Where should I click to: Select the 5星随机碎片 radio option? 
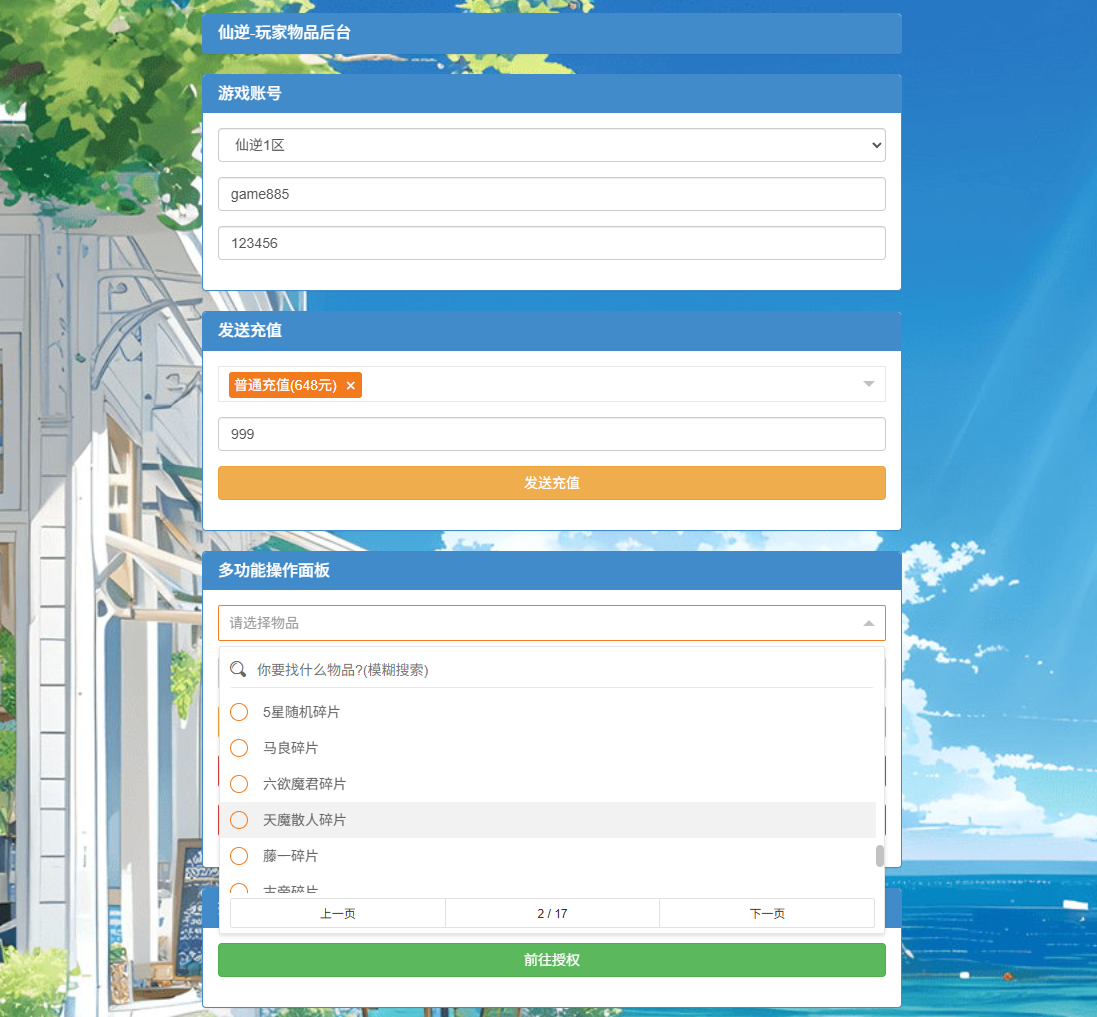[239, 712]
